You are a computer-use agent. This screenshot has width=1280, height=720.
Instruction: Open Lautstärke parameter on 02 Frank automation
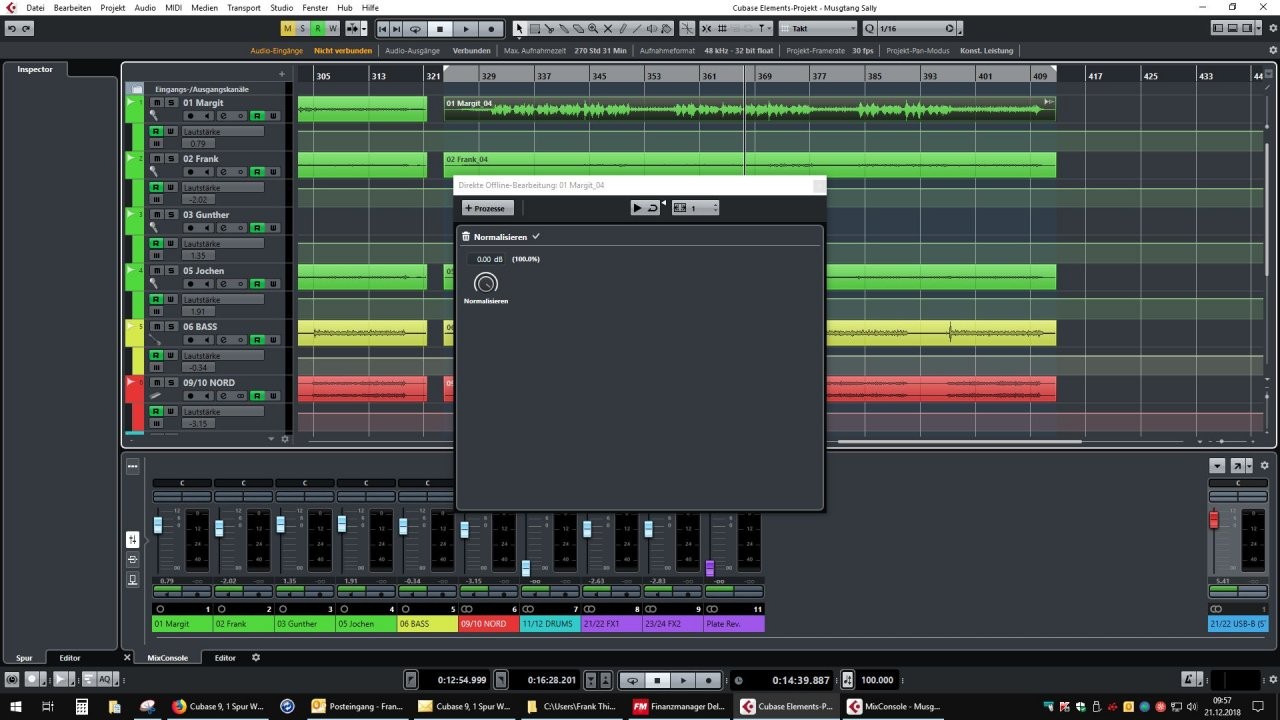[x=223, y=187]
